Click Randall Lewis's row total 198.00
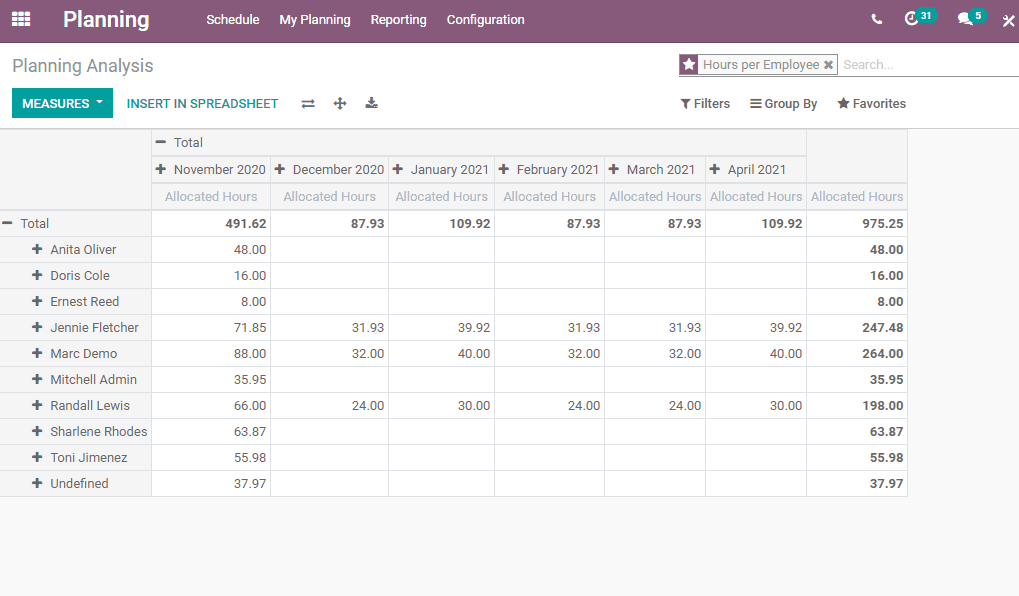The width and height of the screenshot is (1019, 596). coord(857,406)
